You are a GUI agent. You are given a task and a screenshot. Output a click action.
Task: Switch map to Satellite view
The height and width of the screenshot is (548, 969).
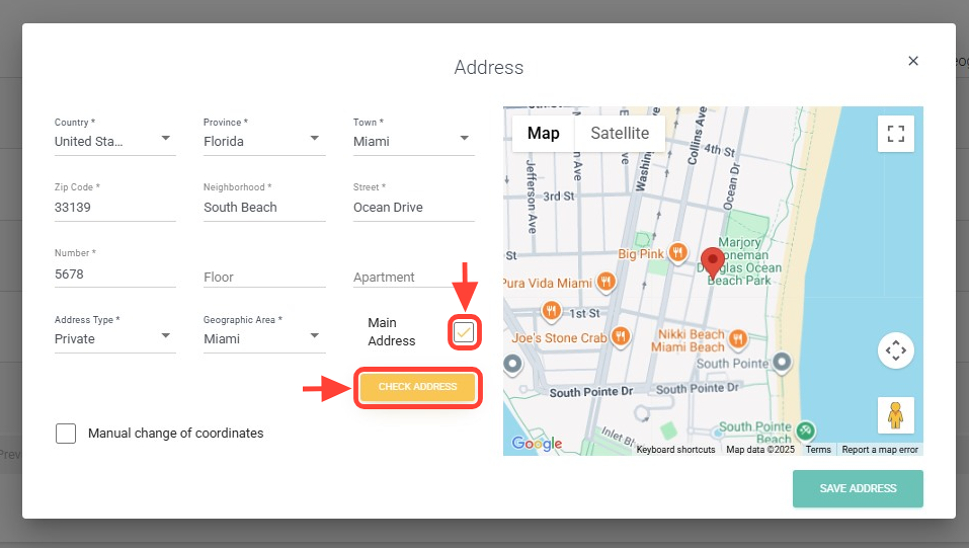[619, 133]
